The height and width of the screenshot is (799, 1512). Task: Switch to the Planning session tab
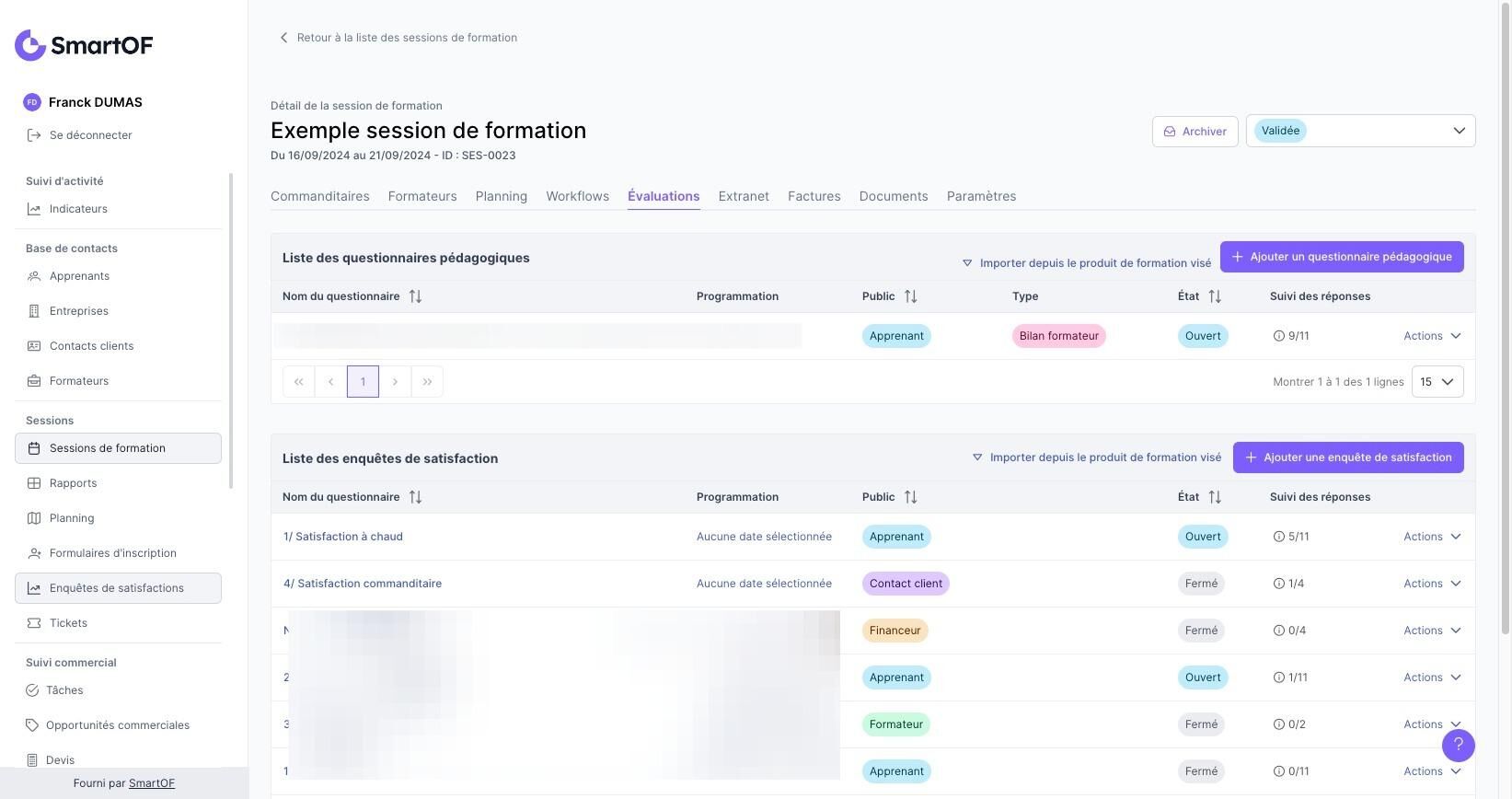point(502,196)
